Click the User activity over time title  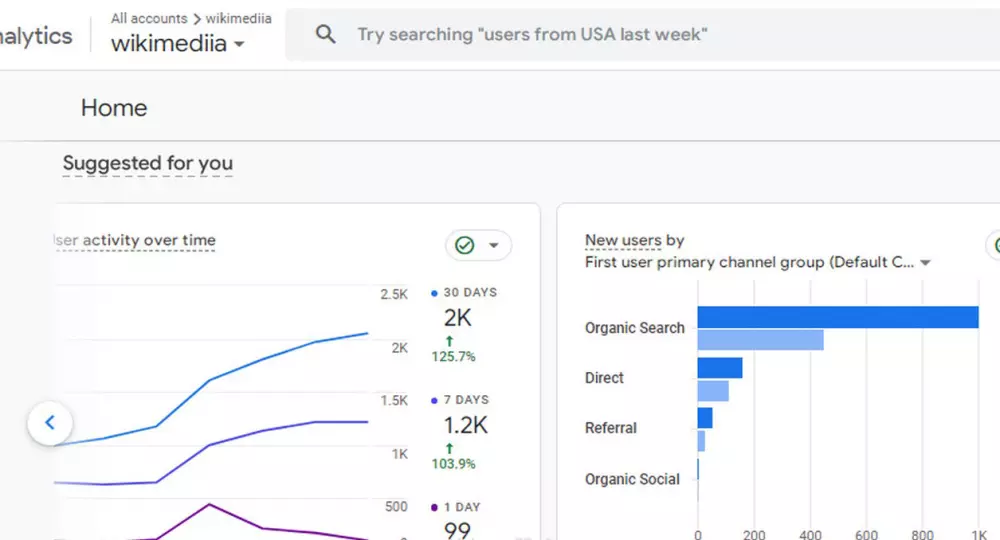coord(134,240)
